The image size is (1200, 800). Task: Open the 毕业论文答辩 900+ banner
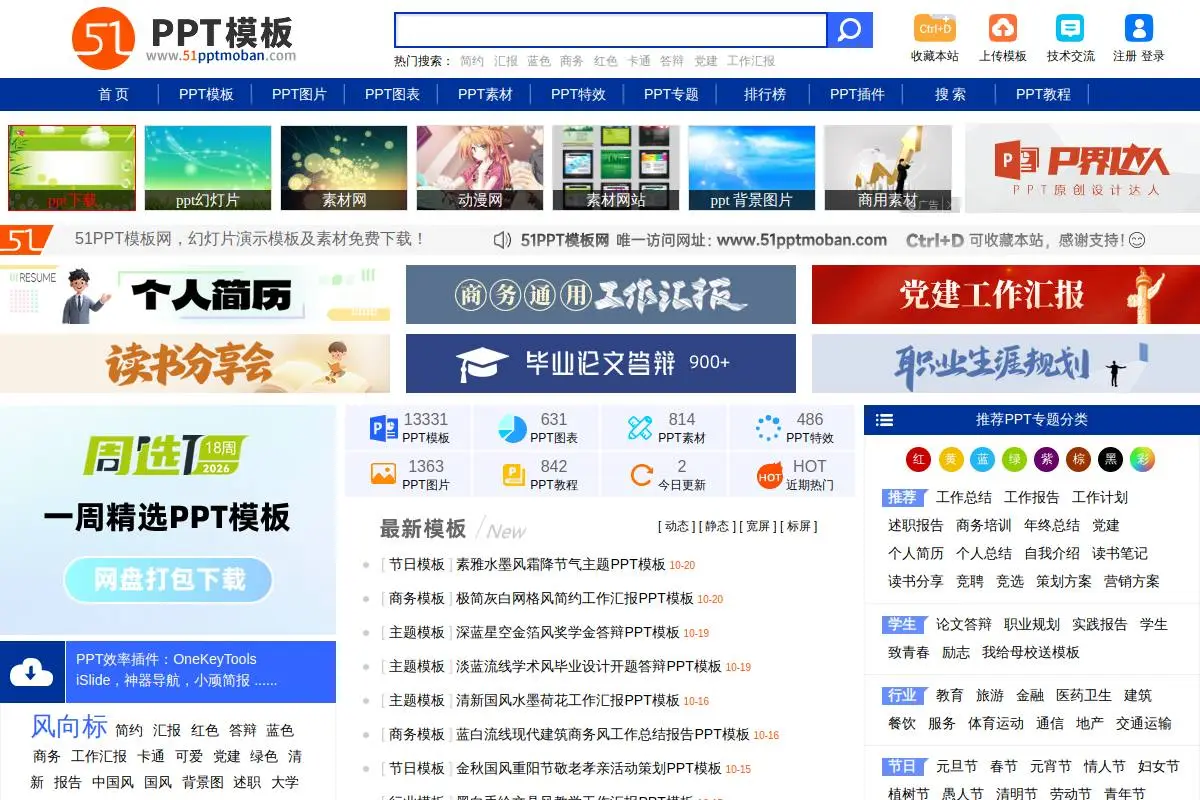tap(601, 363)
